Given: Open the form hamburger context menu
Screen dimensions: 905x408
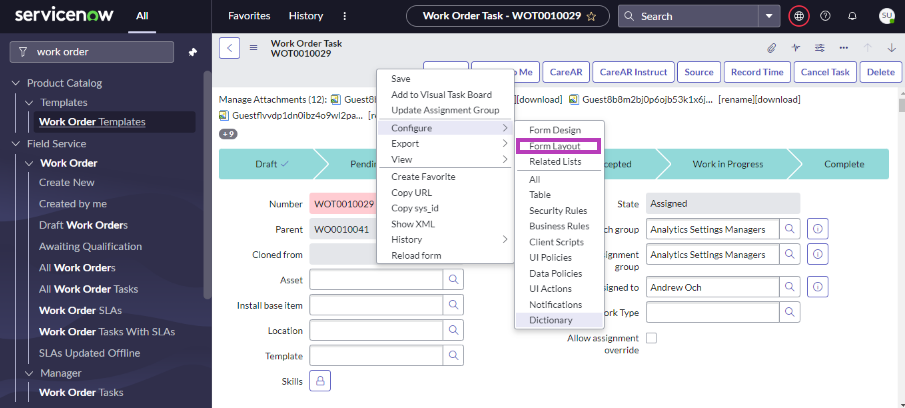Looking at the screenshot, I should (253, 48).
